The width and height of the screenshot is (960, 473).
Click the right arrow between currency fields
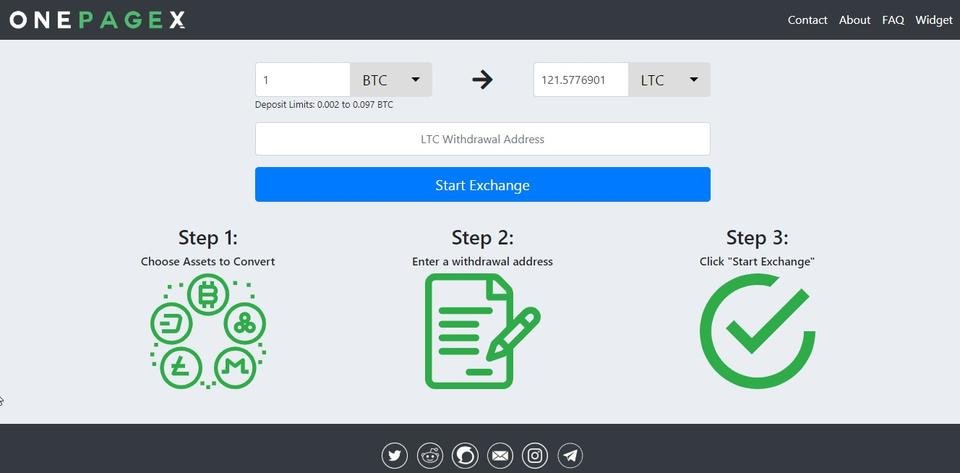pos(482,80)
